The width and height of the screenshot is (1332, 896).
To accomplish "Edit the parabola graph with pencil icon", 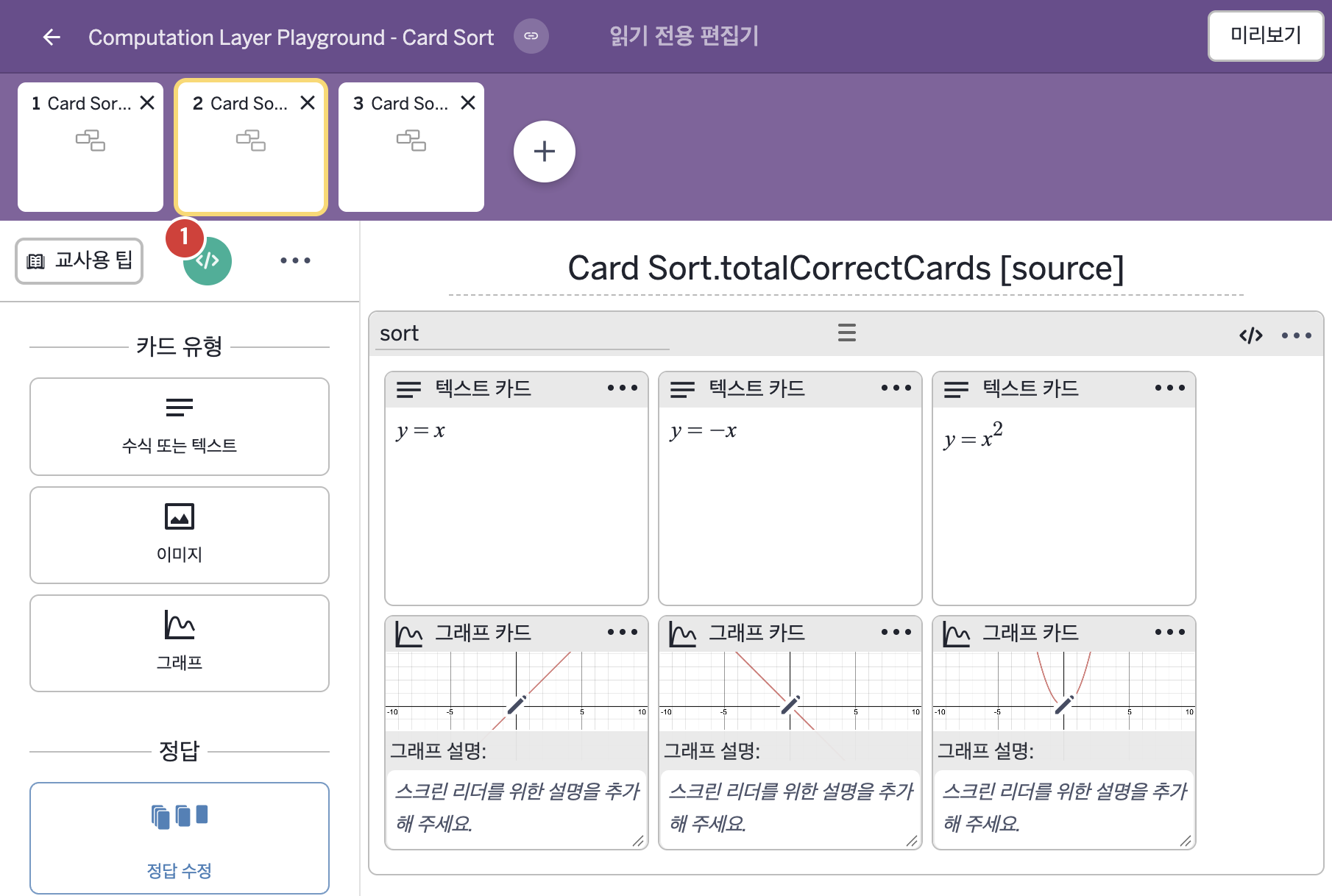I will pos(1064,705).
